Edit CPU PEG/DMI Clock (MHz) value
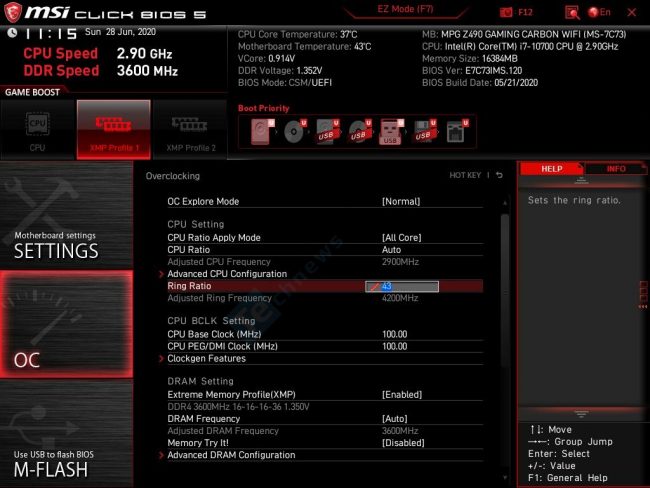The image size is (650, 488). 395,346
